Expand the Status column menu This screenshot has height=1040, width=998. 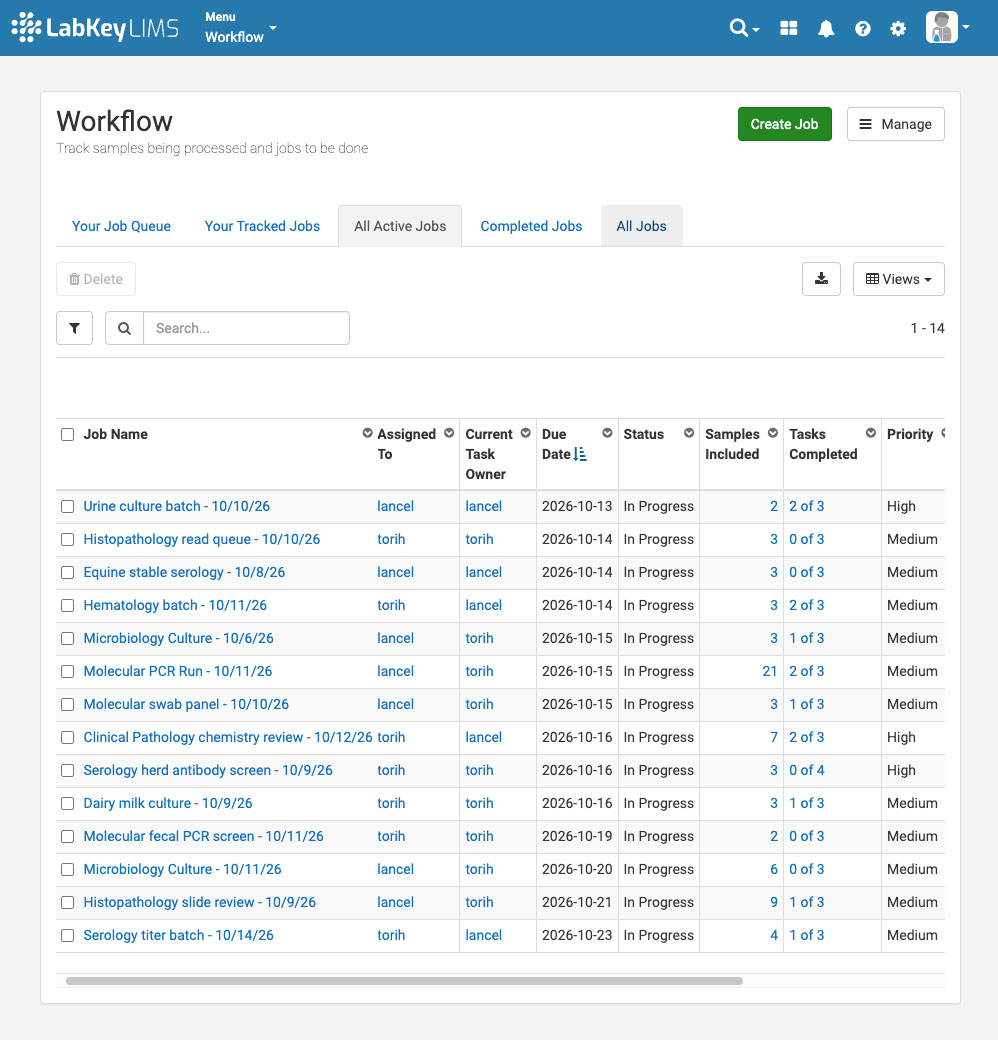[x=689, y=433]
